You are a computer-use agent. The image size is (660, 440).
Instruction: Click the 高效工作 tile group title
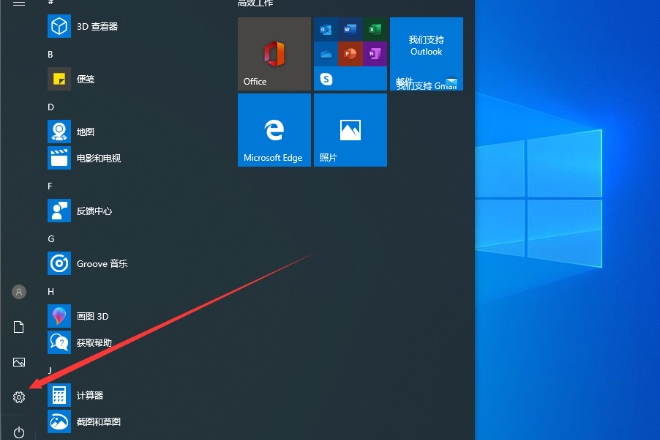pos(255,3)
